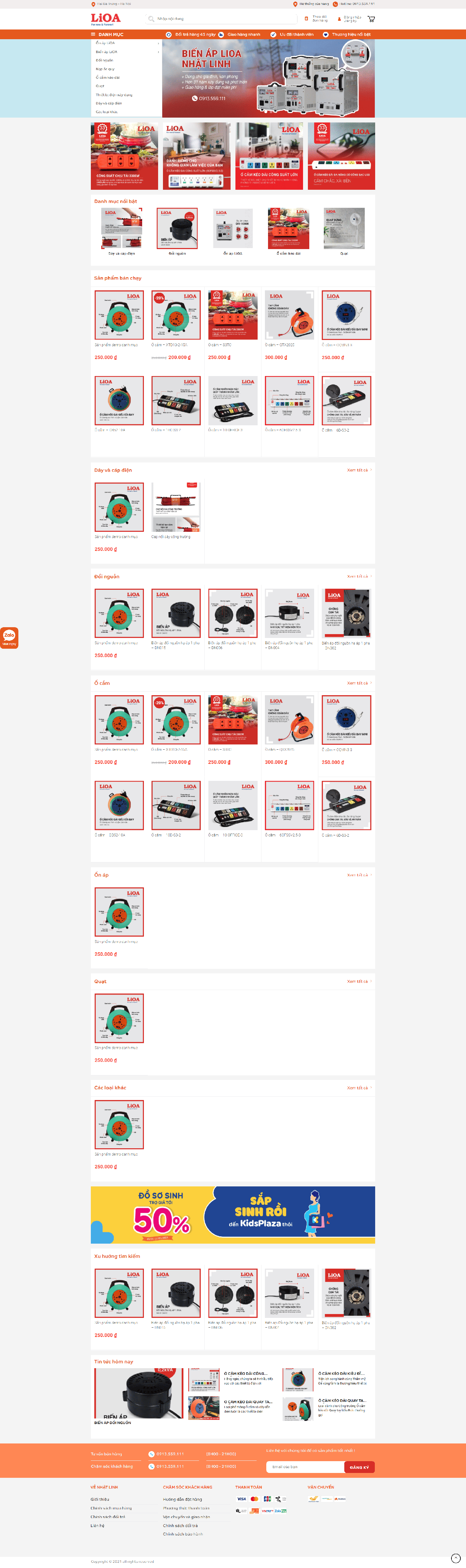Click the hamburger menu icon beside Danh mục
The height and width of the screenshot is (1568, 466).
pyautogui.click(x=93, y=35)
